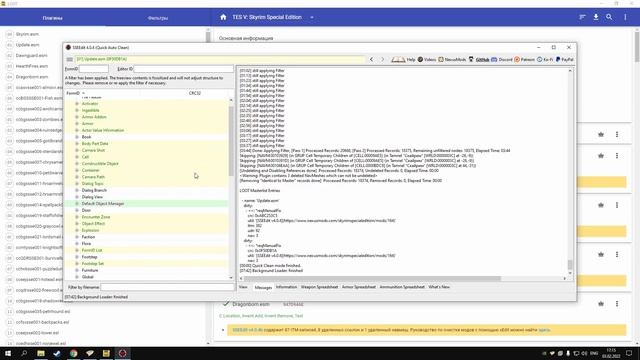Open SSEEdit hamburger menu icon
The width and height of the screenshot is (640, 360).
pos(69,59)
